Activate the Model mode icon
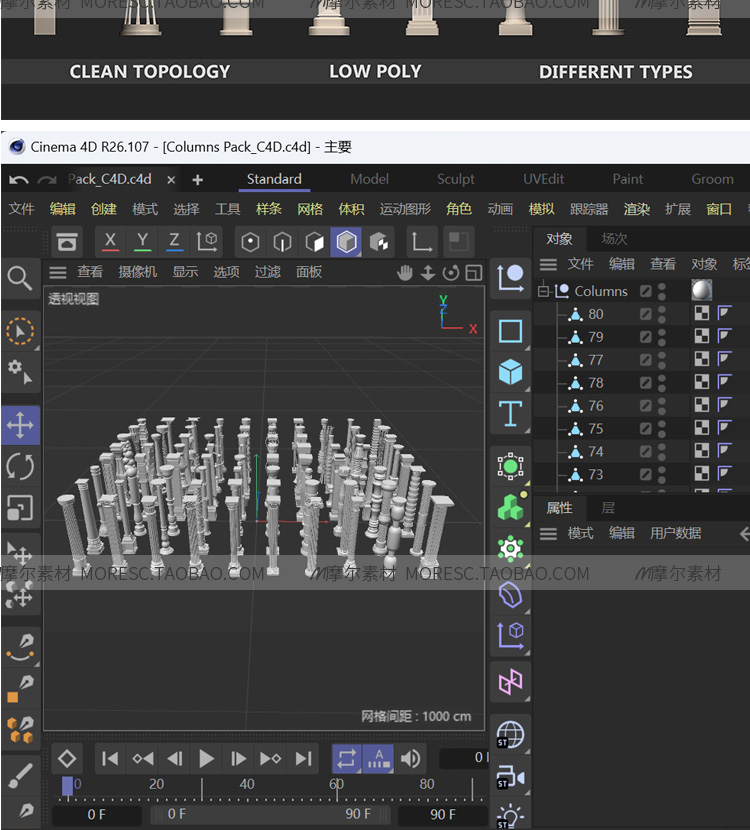 pos(346,242)
